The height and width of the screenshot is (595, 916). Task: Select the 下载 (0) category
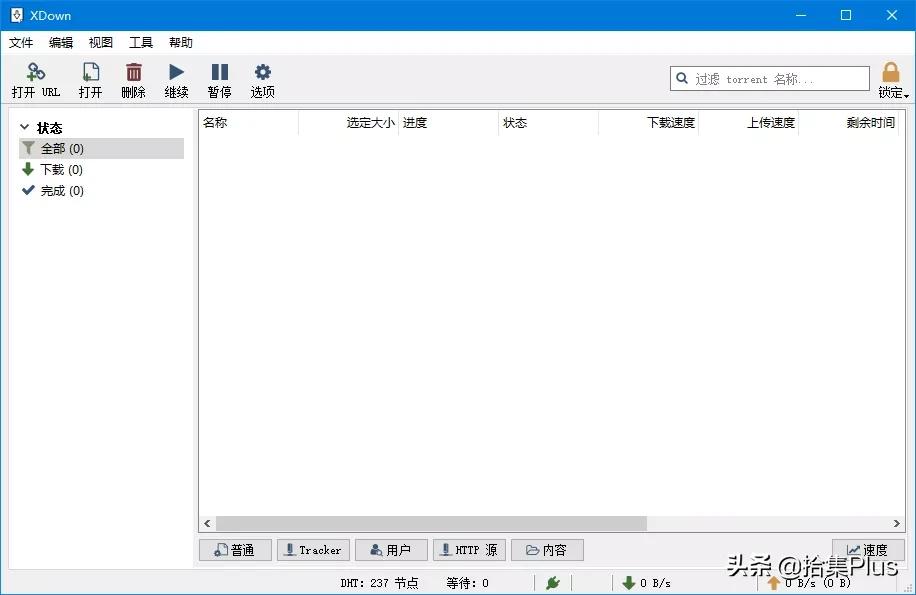(60, 169)
